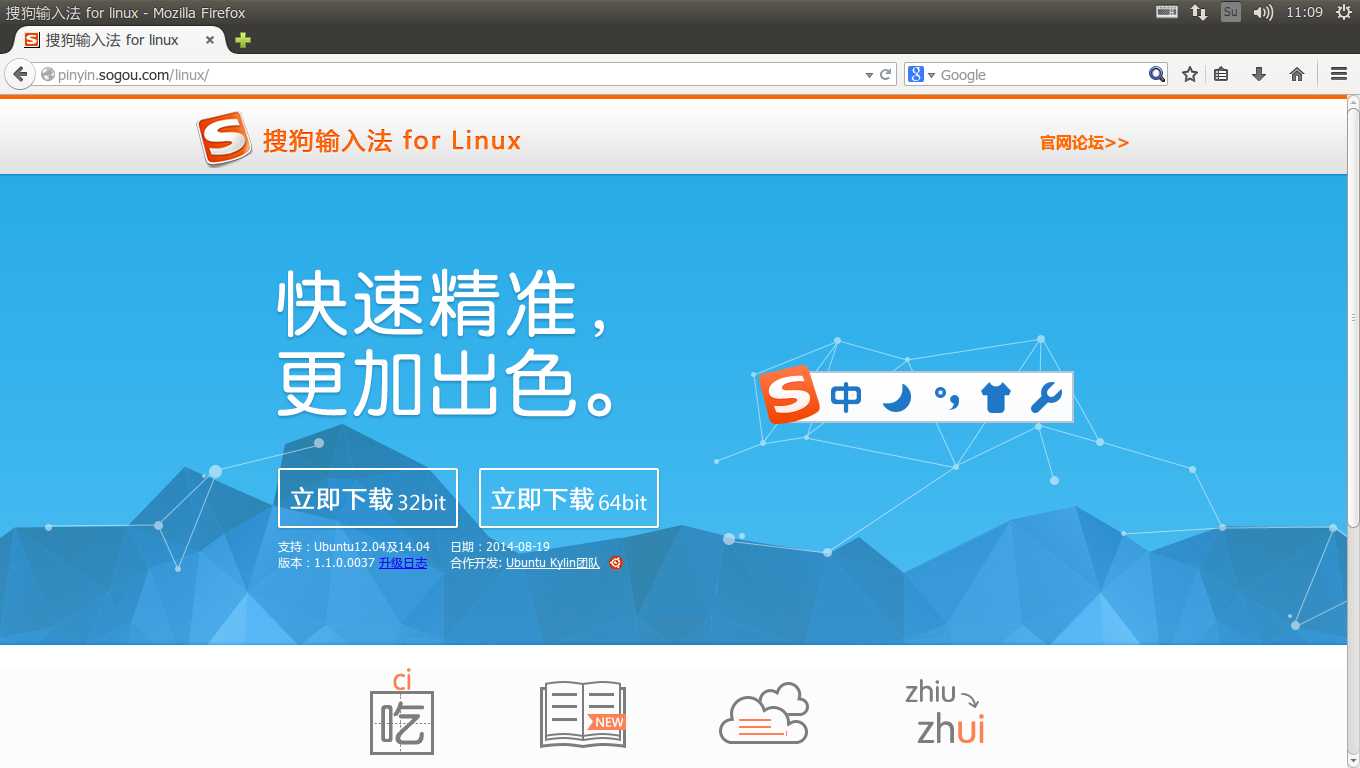Open the downloads arrow icon
Image resolution: width=1360 pixels, height=768 pixels.
(1259, 74)
